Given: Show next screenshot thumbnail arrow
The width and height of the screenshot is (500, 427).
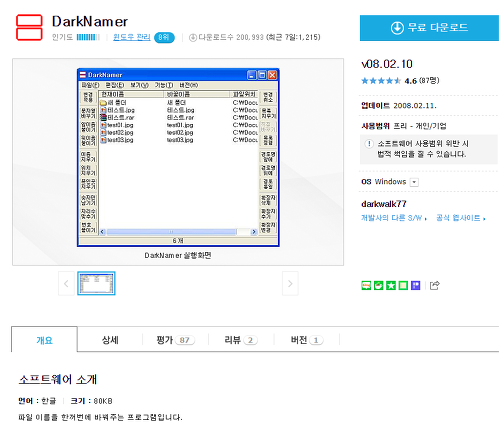Looking at the screenshot, I should pyautogui.click(x=290, y=284).
